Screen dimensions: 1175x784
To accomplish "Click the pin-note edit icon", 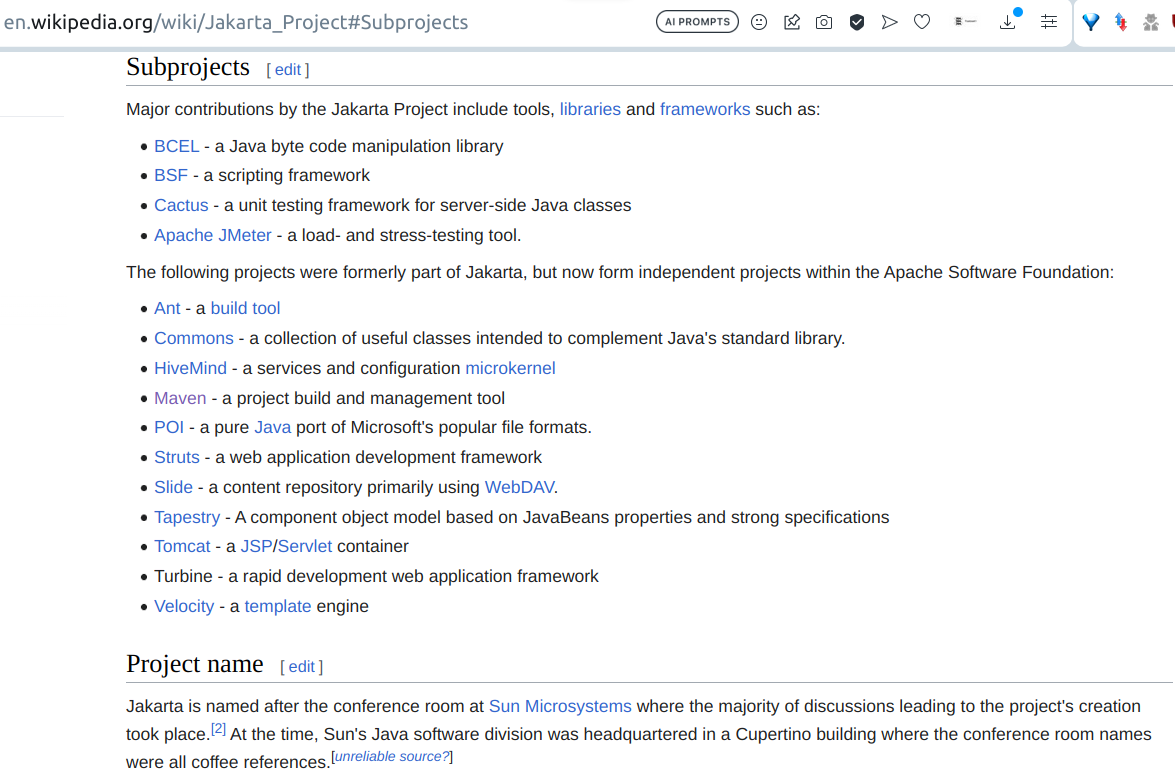I will (x=791, y=22).
